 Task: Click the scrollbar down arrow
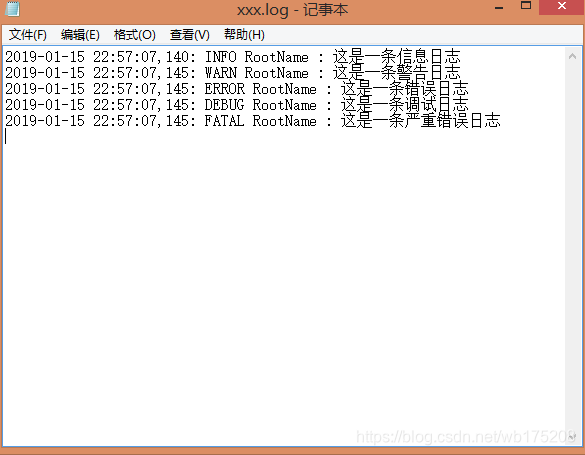[x=572, y=436]
